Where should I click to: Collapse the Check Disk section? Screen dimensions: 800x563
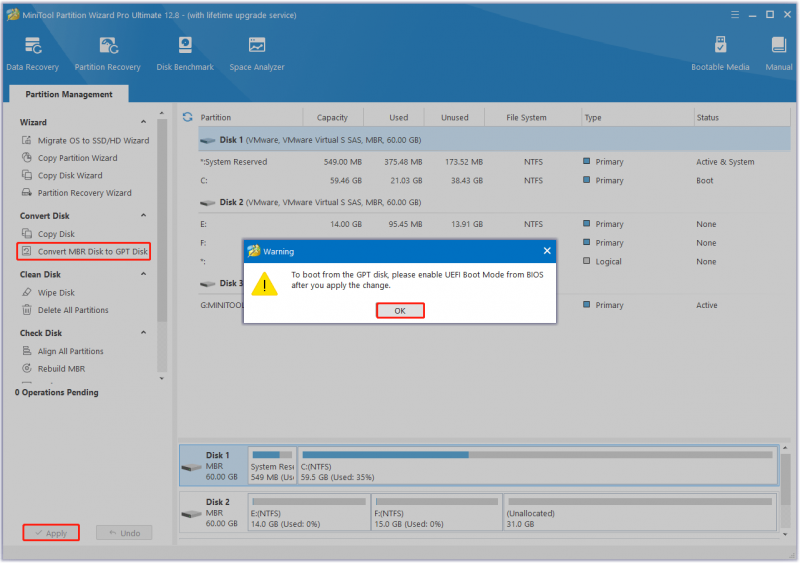coord(143,333)
